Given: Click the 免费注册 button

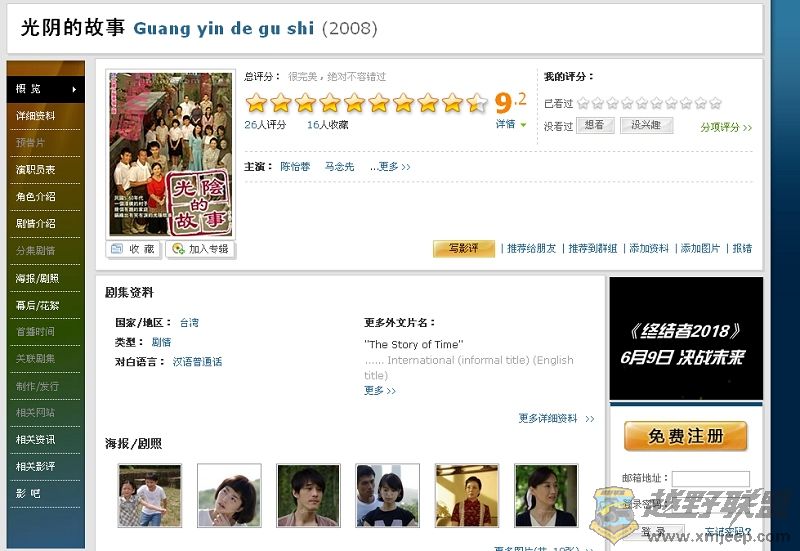Looking at the screenshot, I should coord(686,436).
